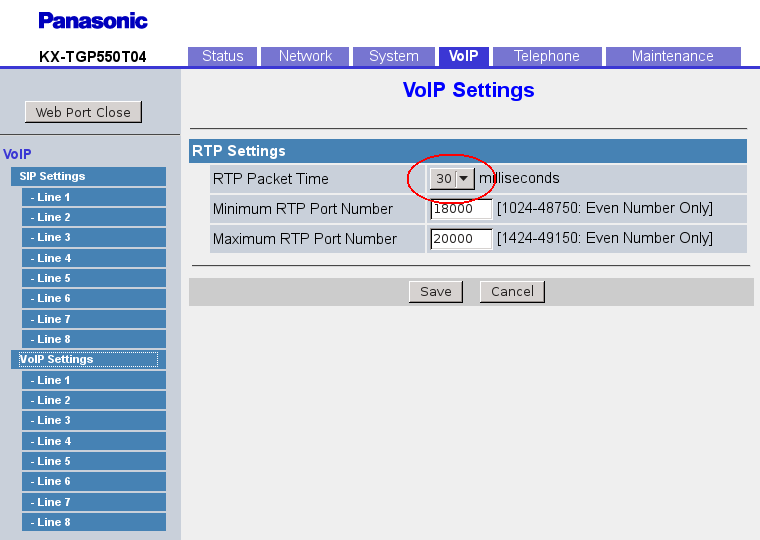Screen dimensions: 760x540
Task: Select the VoIP tab
Action: point(463,56)
